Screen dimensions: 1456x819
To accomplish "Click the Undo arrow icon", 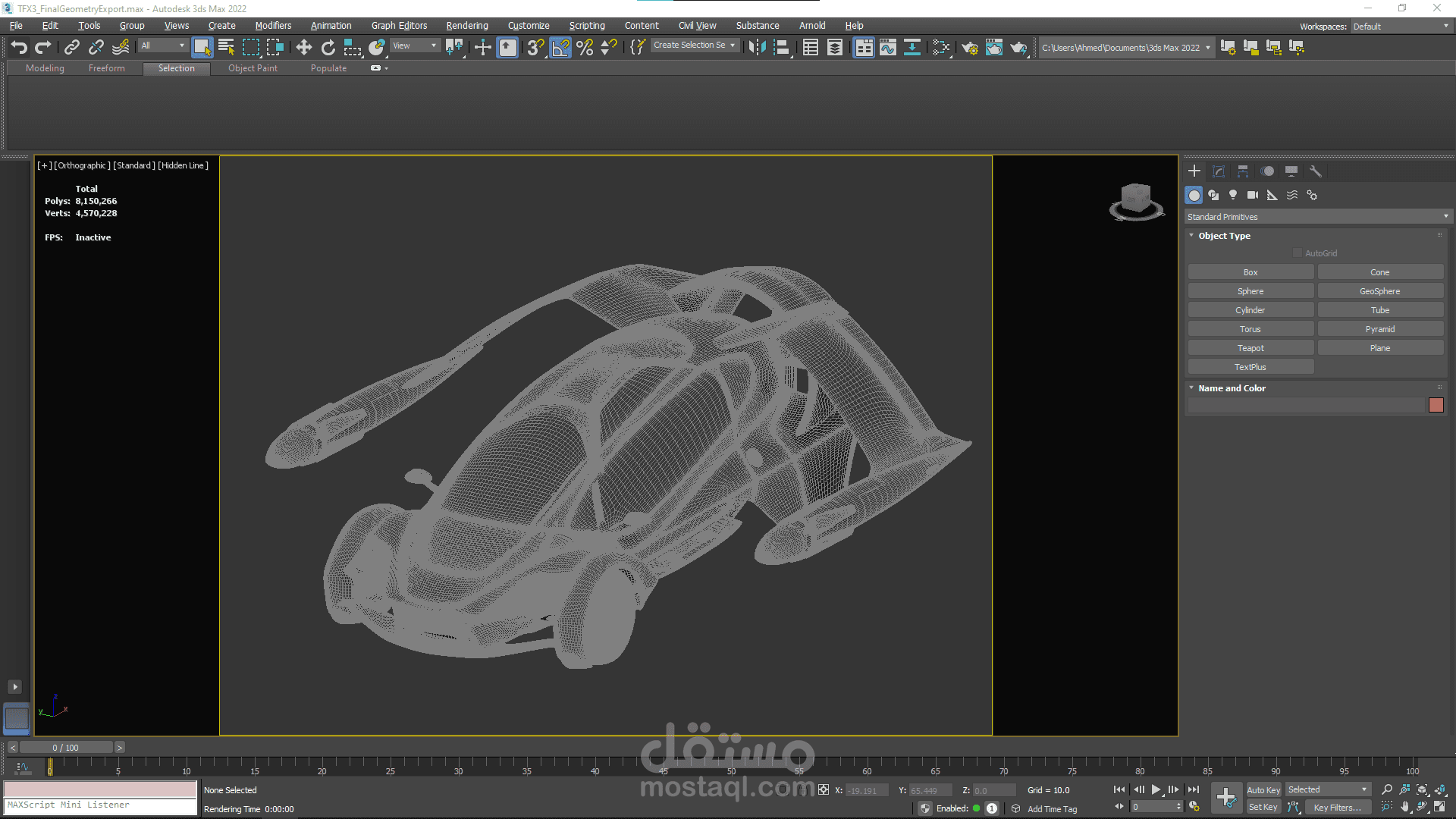I will [x=19, y=48].
